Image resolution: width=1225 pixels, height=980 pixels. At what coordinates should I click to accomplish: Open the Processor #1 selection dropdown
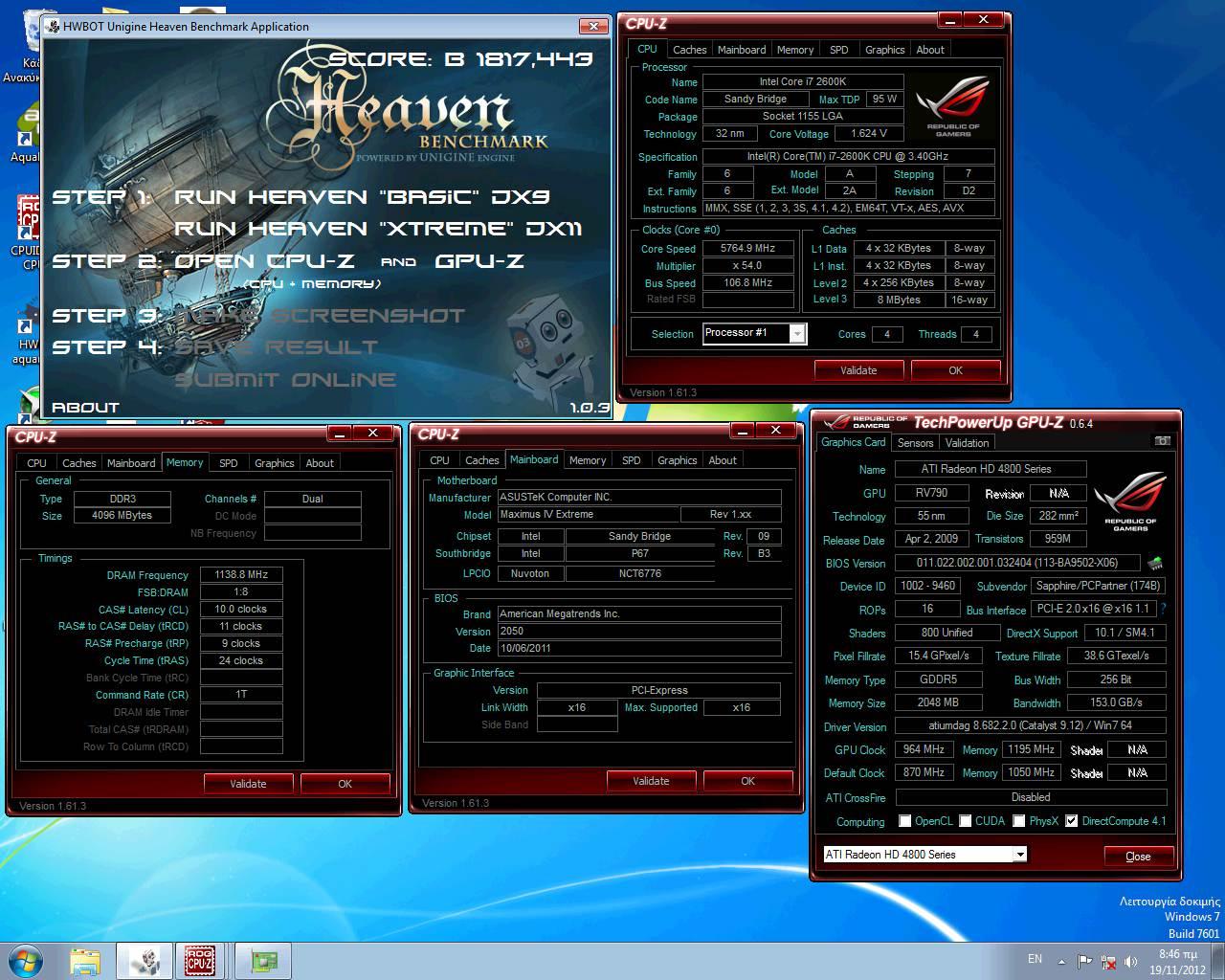pos(797,333)
